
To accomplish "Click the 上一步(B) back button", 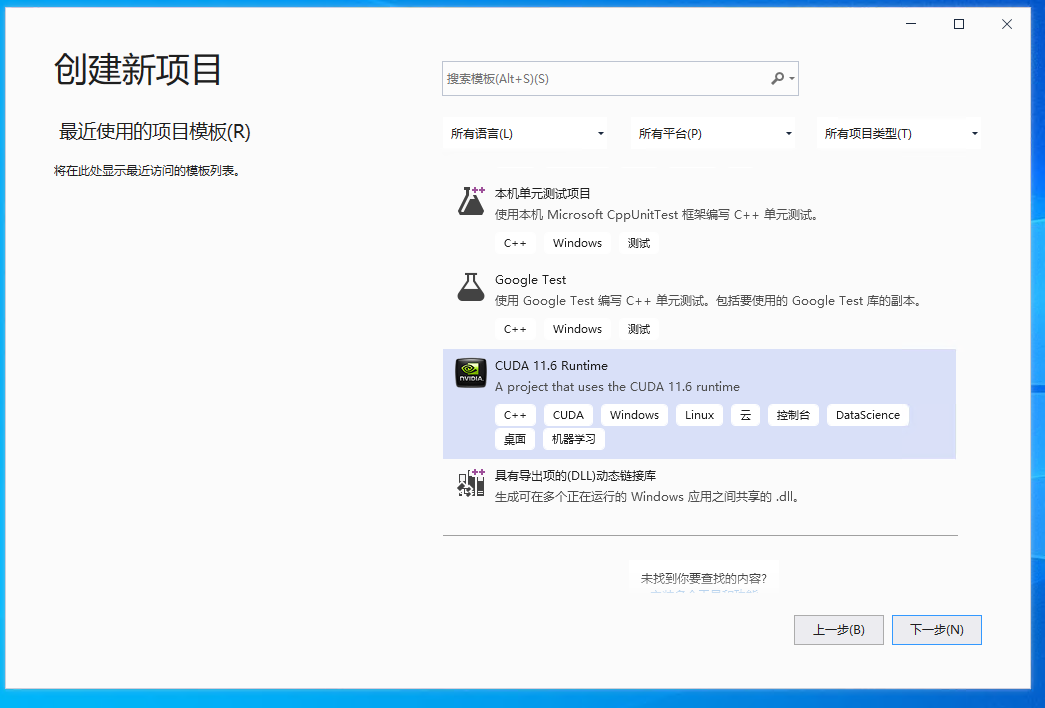I will point(838,630).
